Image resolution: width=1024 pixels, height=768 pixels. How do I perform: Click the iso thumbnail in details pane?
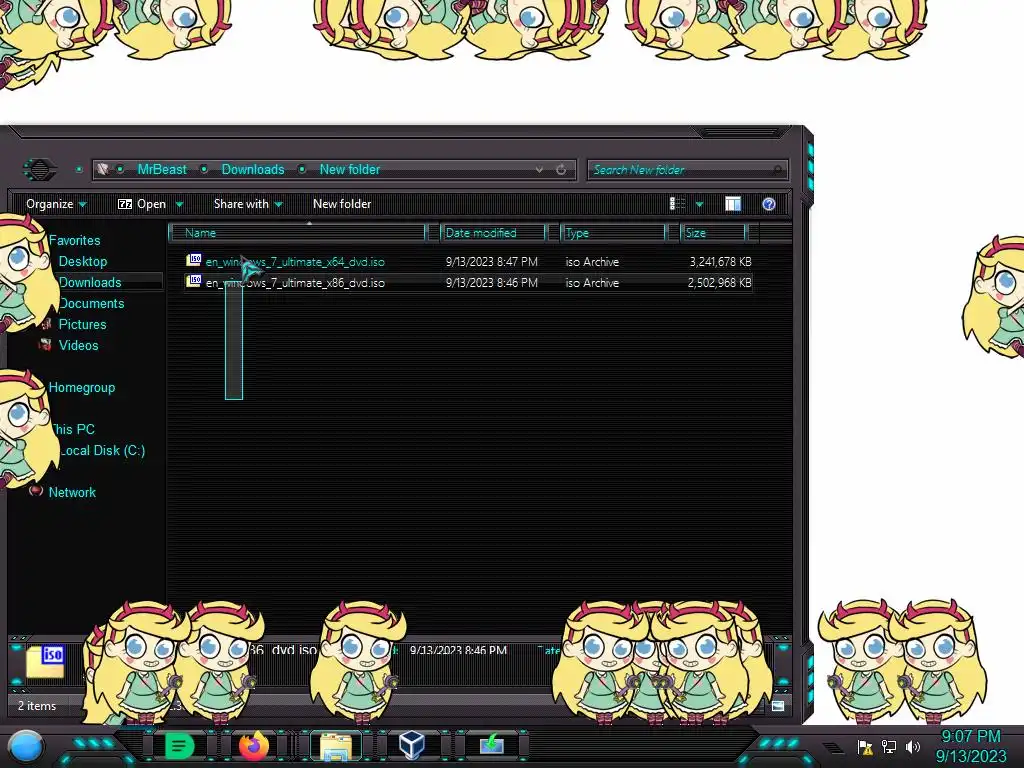tap(46, 662)
